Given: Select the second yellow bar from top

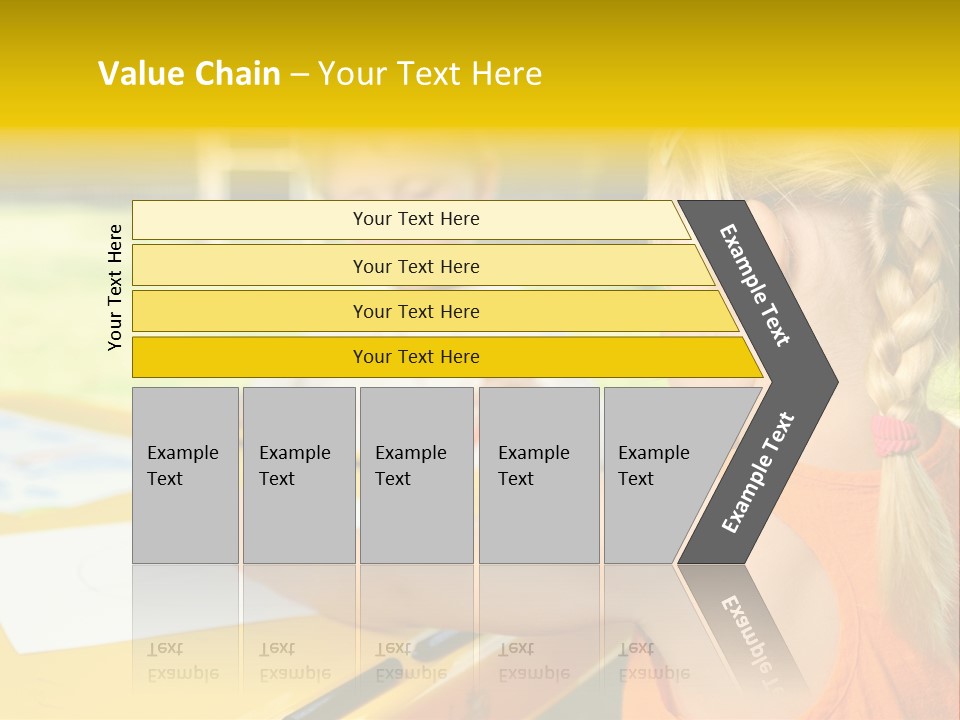Looking at the screenshot, I should click(x=416, y=266).
